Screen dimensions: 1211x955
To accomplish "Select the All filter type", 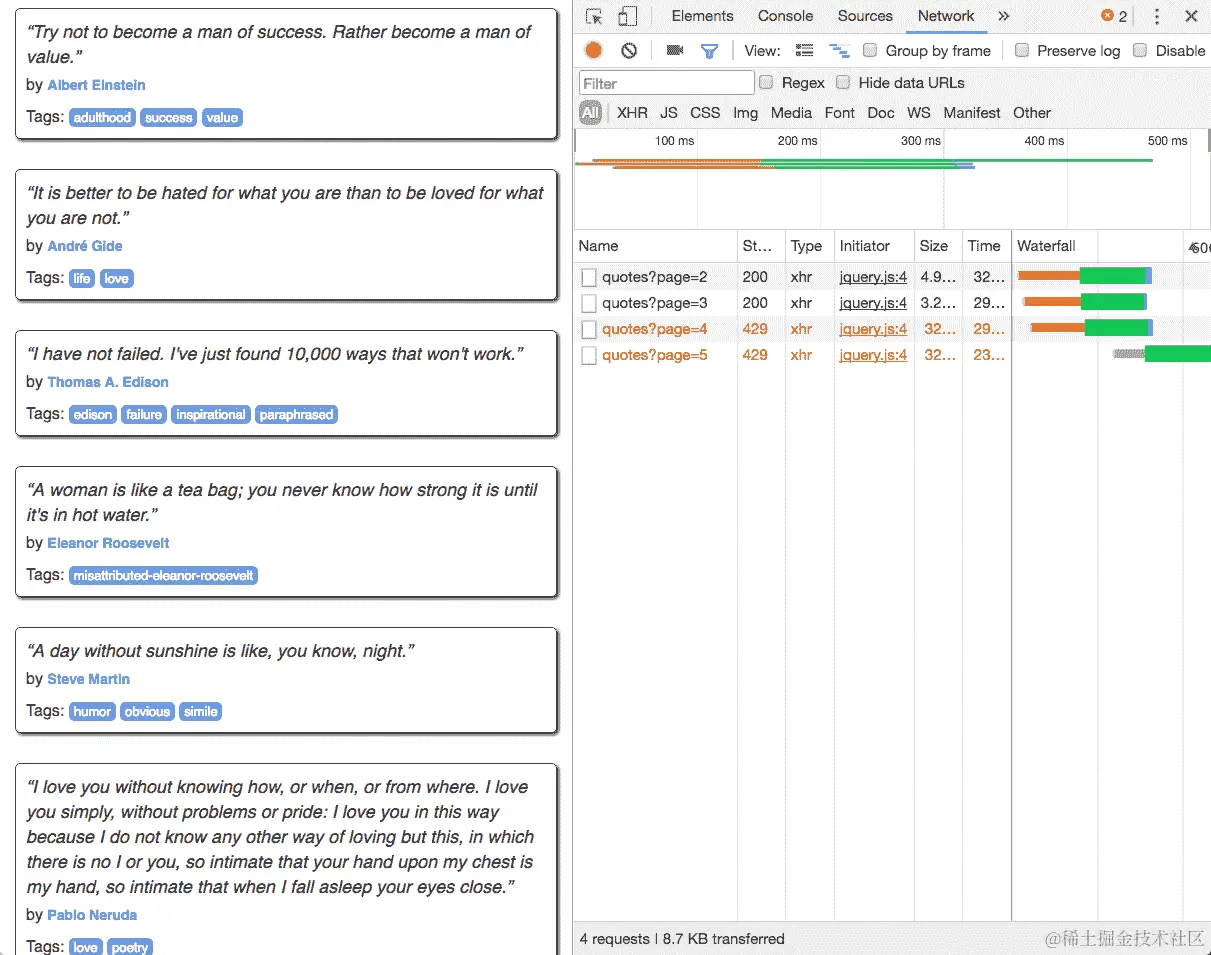I will point(590,113).
